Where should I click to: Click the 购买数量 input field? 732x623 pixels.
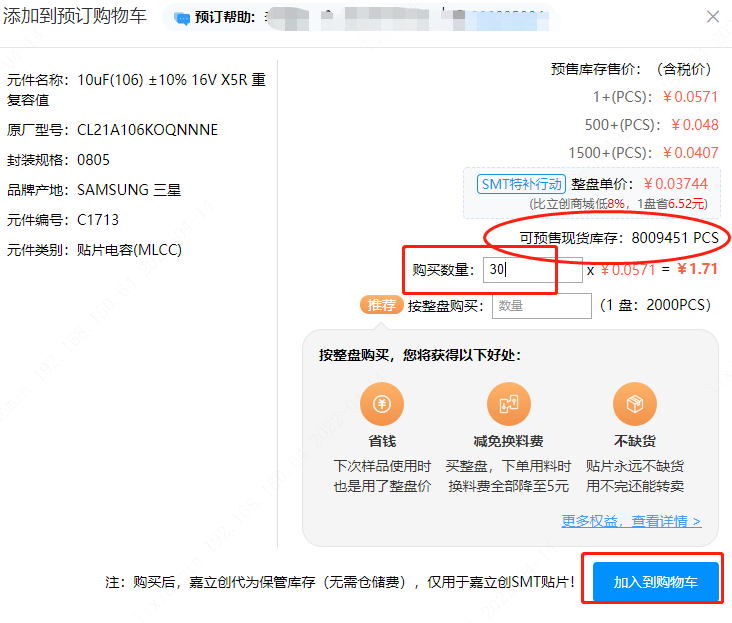tap(532, 270)
